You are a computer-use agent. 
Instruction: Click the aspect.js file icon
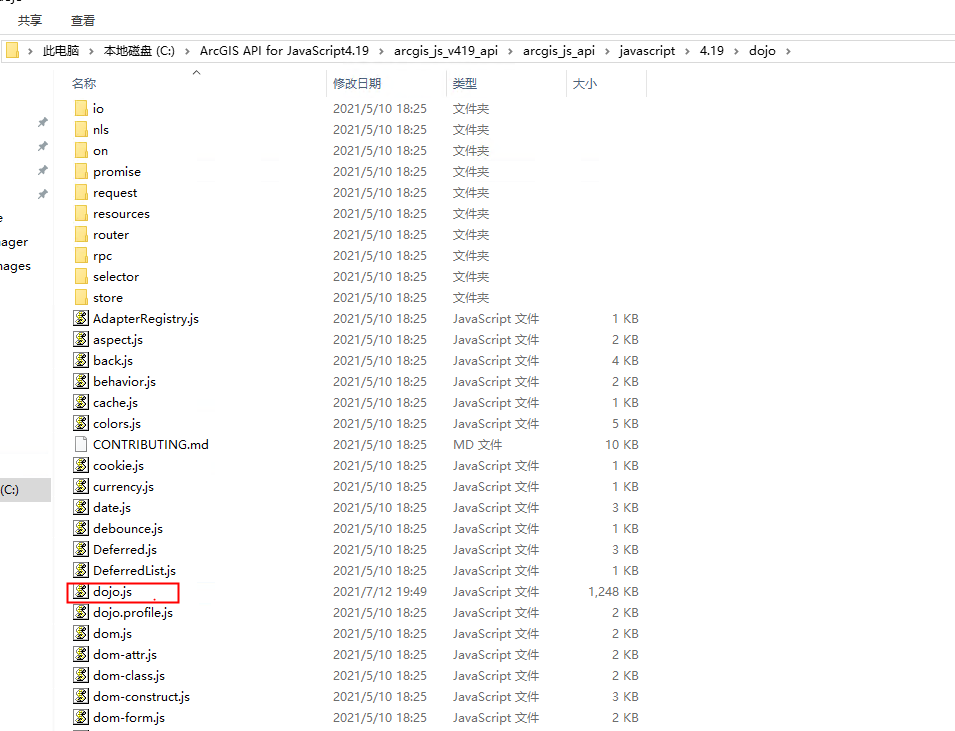pos(81,339)
